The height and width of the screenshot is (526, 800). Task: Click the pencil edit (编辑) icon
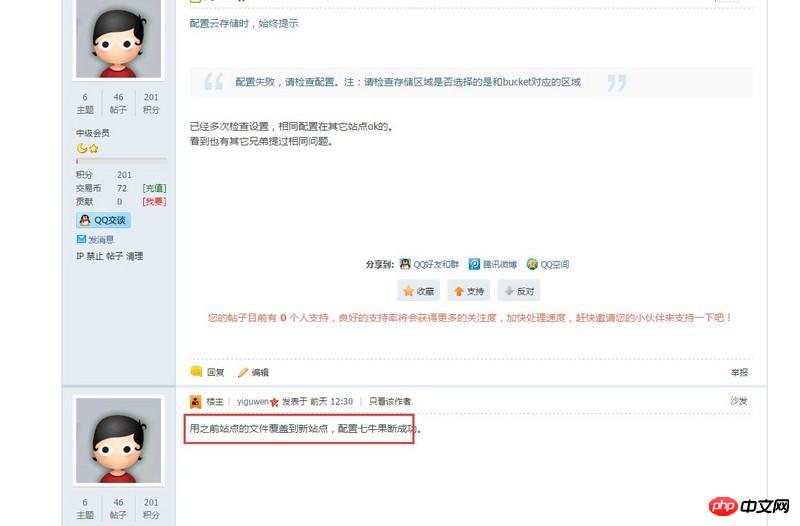click(243, 372)
